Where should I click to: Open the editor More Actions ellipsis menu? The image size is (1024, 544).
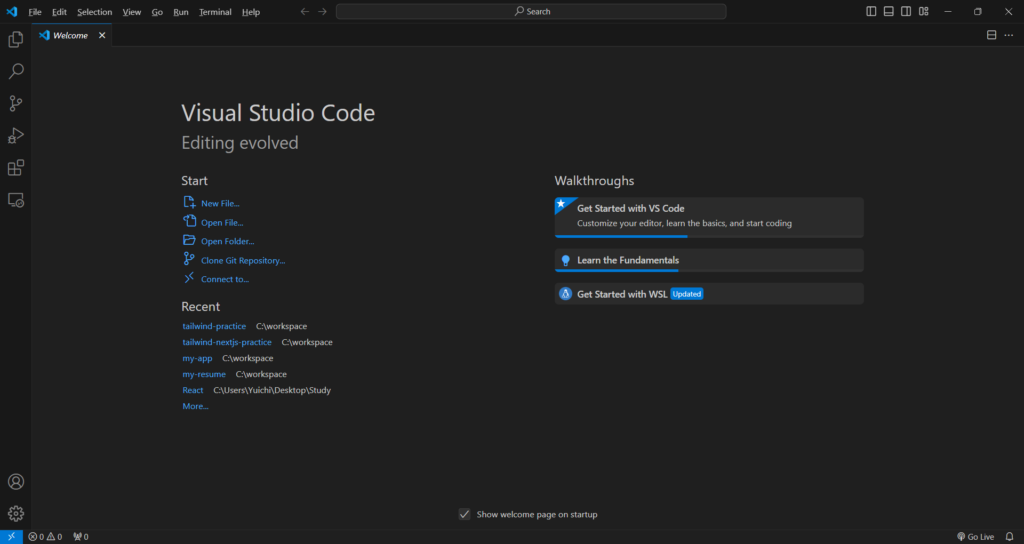[x=1009, y=35]
